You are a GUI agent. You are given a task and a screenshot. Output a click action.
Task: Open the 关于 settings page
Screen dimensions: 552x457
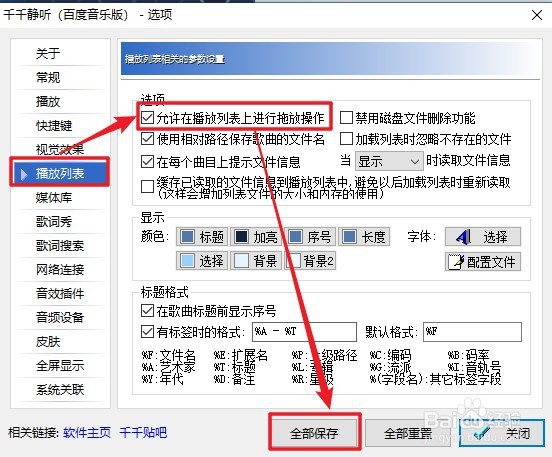point(48,54)
